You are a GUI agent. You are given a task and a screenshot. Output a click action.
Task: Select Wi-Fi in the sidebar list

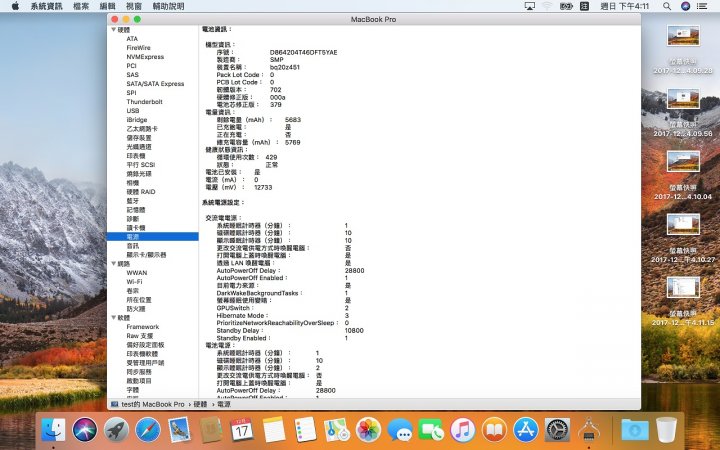coord(134,282)
